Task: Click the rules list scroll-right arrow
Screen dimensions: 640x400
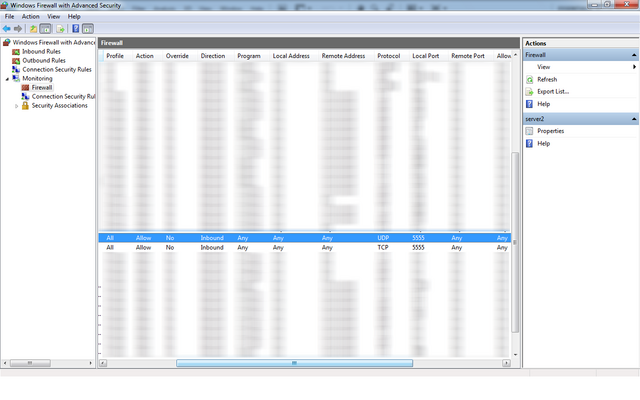Action: [507, 363]
